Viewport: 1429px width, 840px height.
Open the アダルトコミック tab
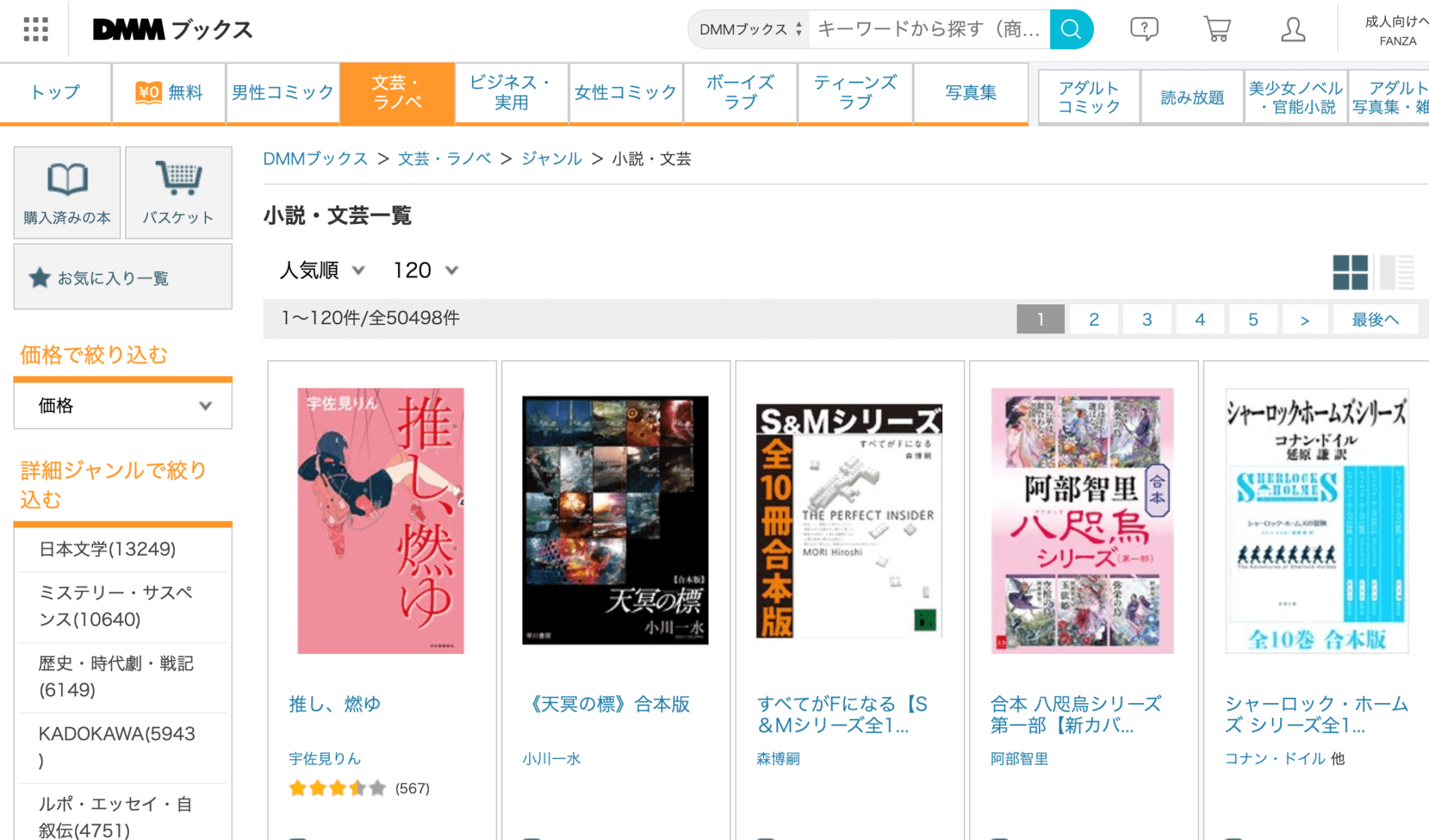1089,97
